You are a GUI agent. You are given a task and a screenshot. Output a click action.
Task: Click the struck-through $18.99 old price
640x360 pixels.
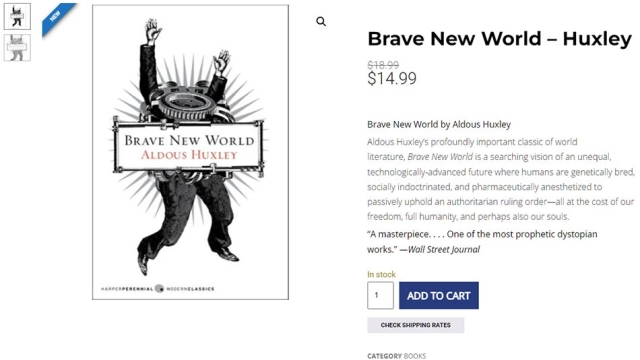[x=383, y=65]
